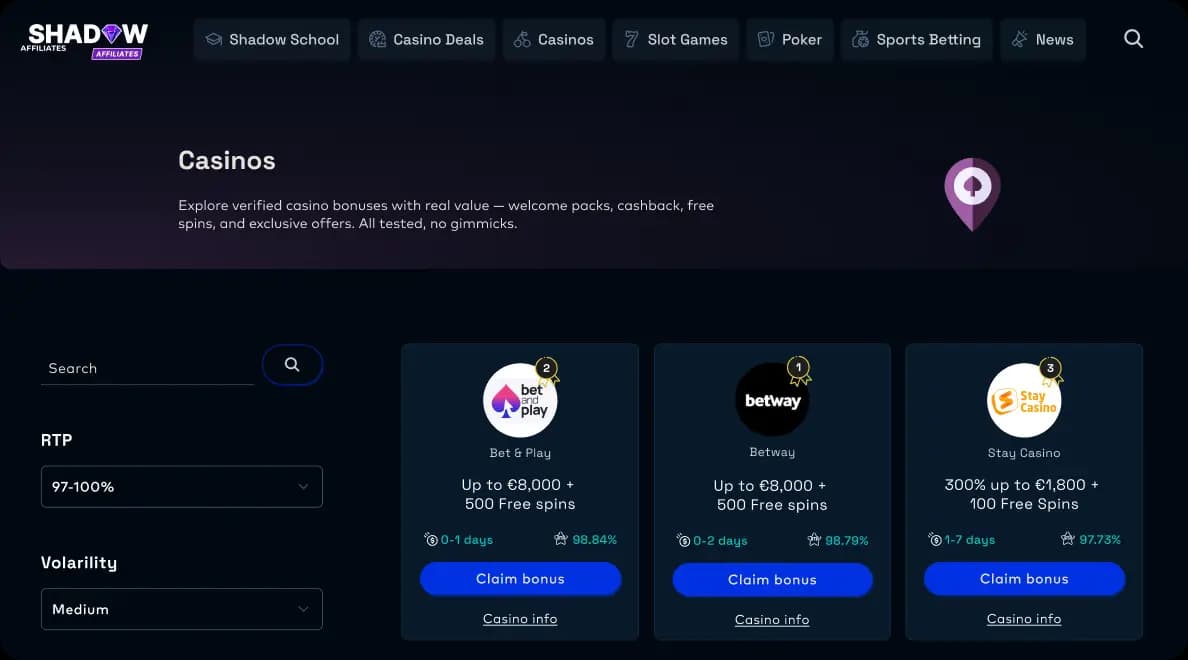The height and width of the screenshot is (660, 1188).
Task: Click the payout coin icon on Betway card
Action: pos(681,540)
